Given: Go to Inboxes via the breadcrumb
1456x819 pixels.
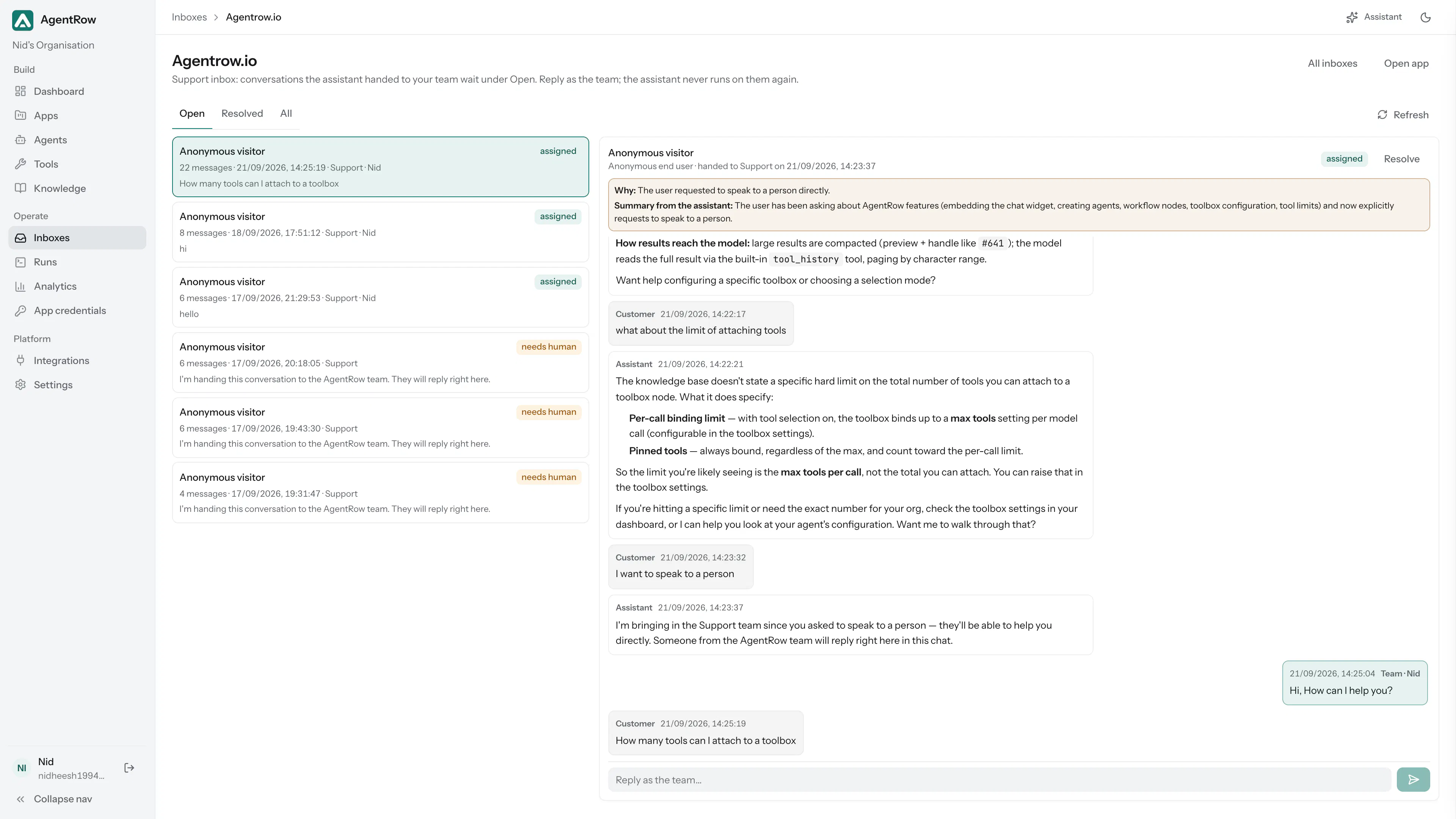Looking at the screenshot, I should [189, 17].
